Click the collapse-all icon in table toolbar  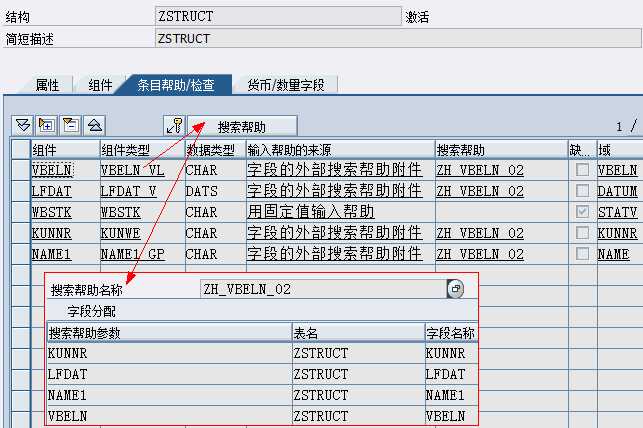(70, 125)
